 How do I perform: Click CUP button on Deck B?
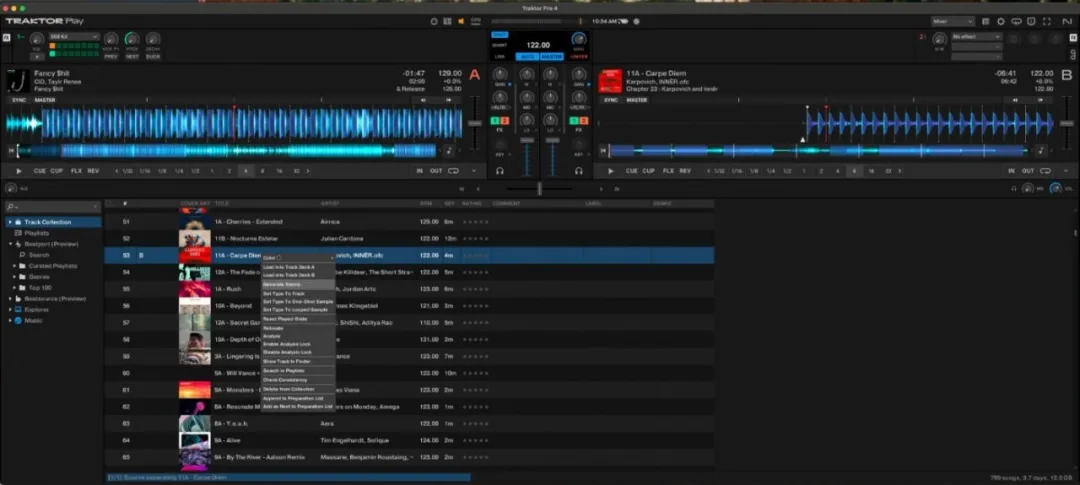tap(648, 171)
